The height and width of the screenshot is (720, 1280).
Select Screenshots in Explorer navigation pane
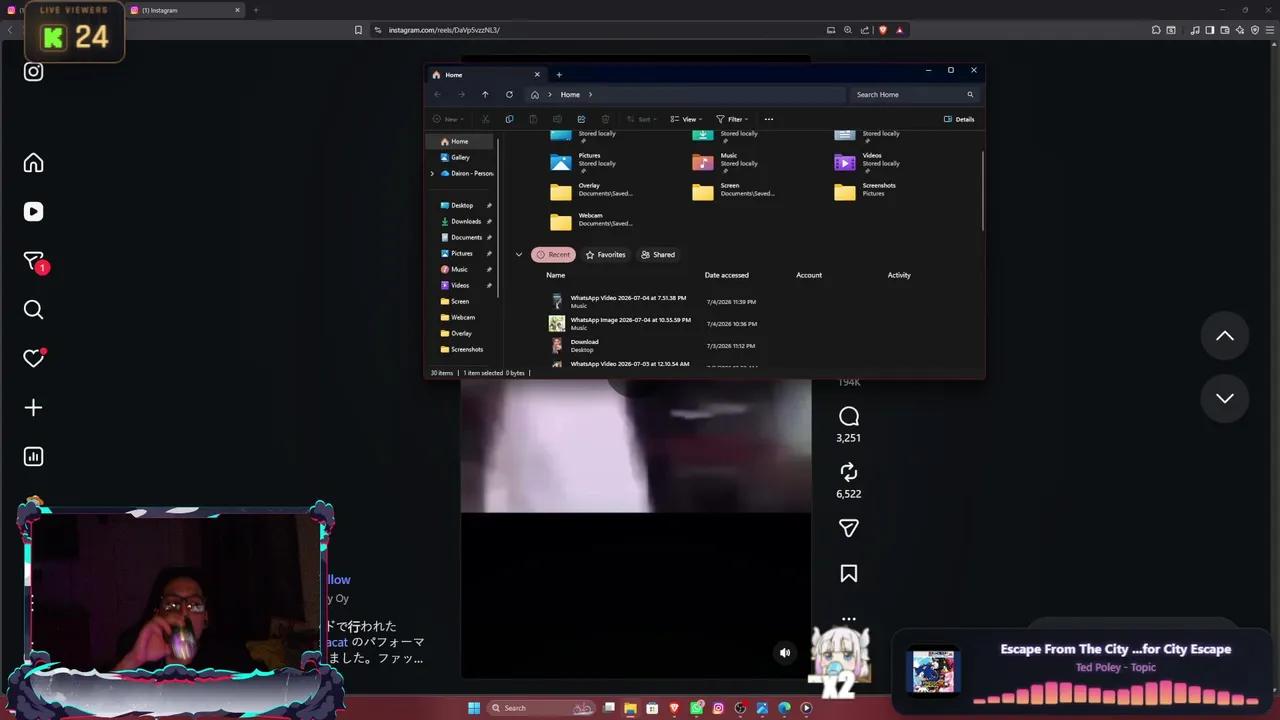[x=467, y=349]
